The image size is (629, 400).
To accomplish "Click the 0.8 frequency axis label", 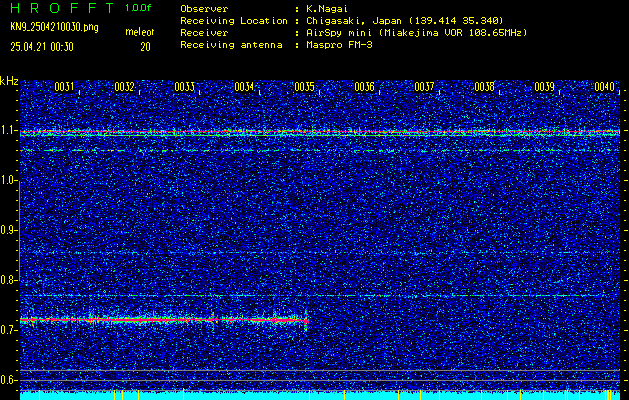I will pyautogui.click(x=8, y=280).
